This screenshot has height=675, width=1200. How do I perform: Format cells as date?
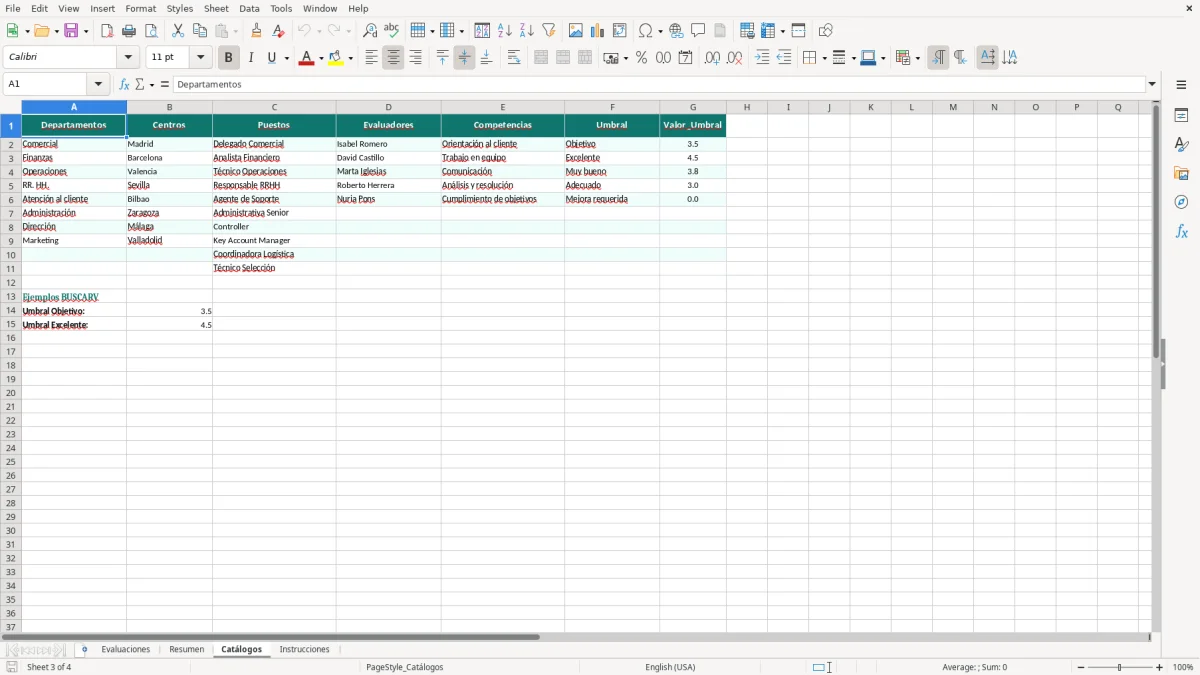[686, 58]
